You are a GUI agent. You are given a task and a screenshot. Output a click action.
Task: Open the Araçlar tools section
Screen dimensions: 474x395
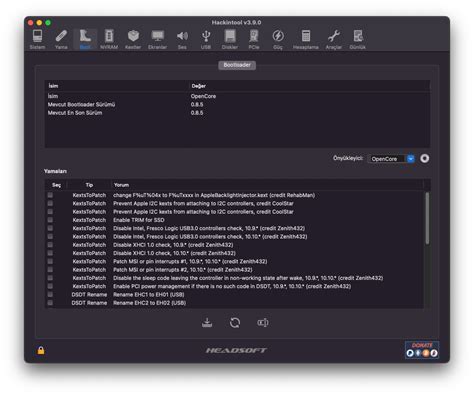tap(334, 39)
